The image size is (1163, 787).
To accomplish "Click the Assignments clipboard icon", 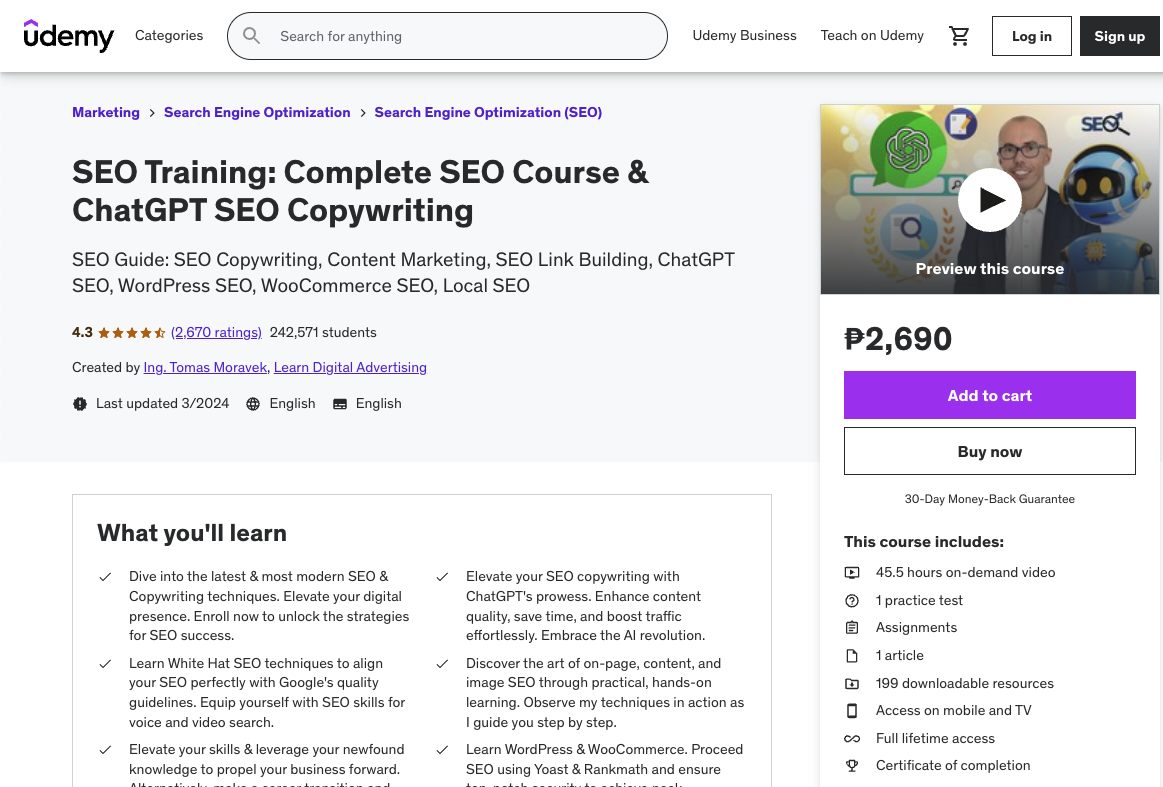I will coord(852,628).
